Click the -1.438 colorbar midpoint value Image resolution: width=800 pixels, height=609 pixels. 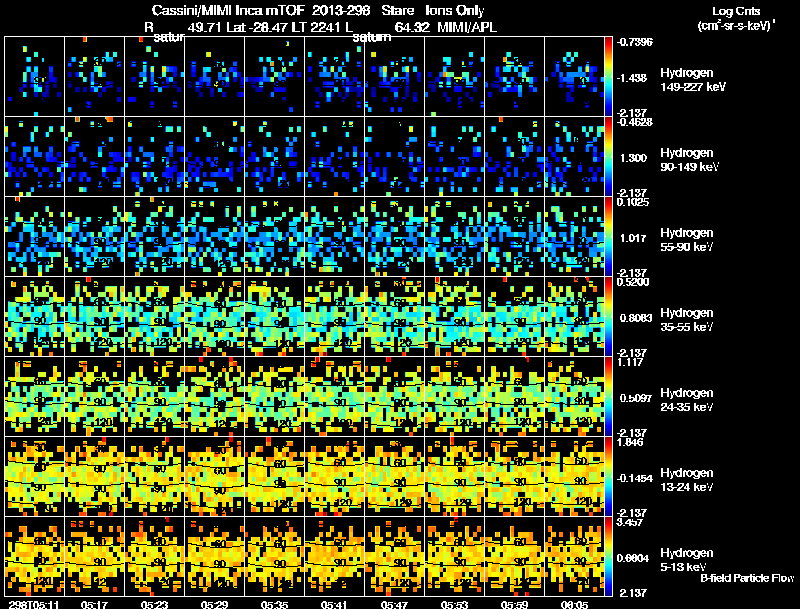[632, 78]
